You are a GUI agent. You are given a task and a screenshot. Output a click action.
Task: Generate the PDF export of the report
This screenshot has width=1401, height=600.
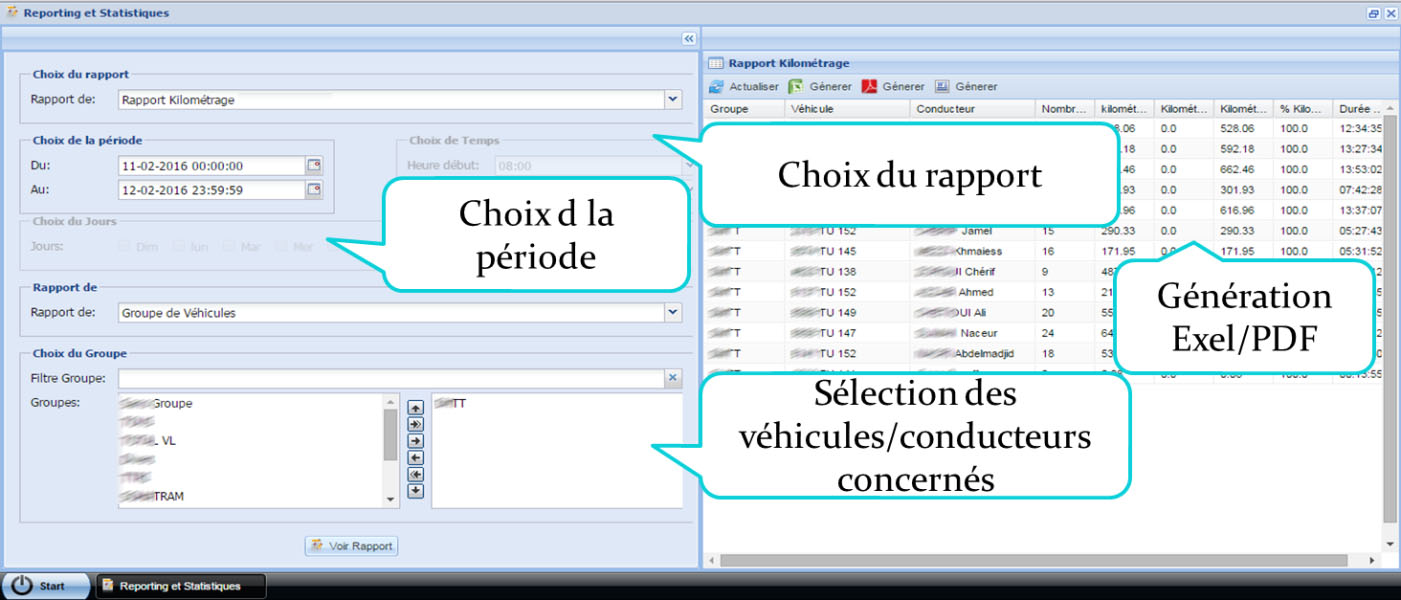tap(870, 87)
